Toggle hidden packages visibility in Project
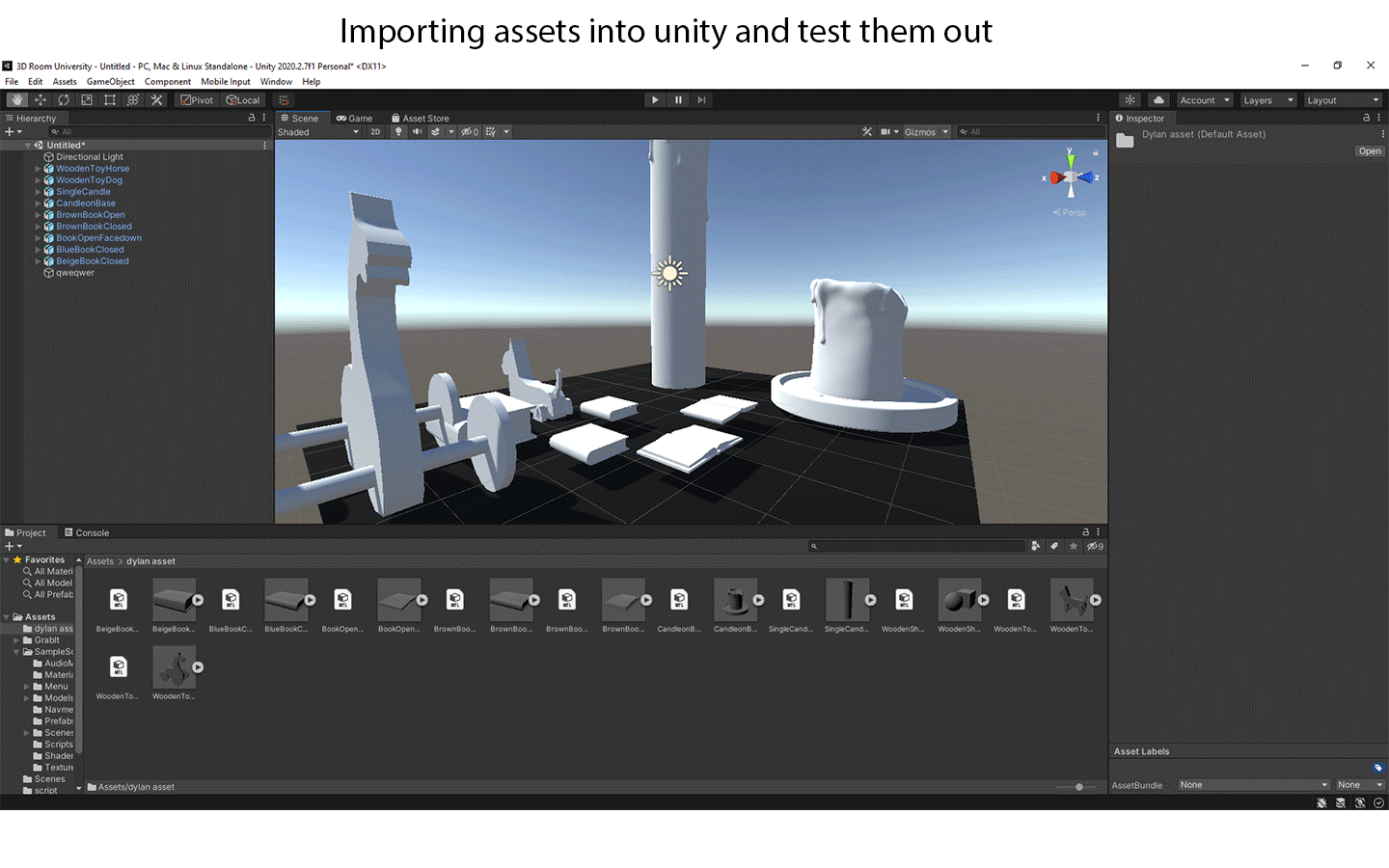This screenshot has width=1389, height=868. point(1095,547)
